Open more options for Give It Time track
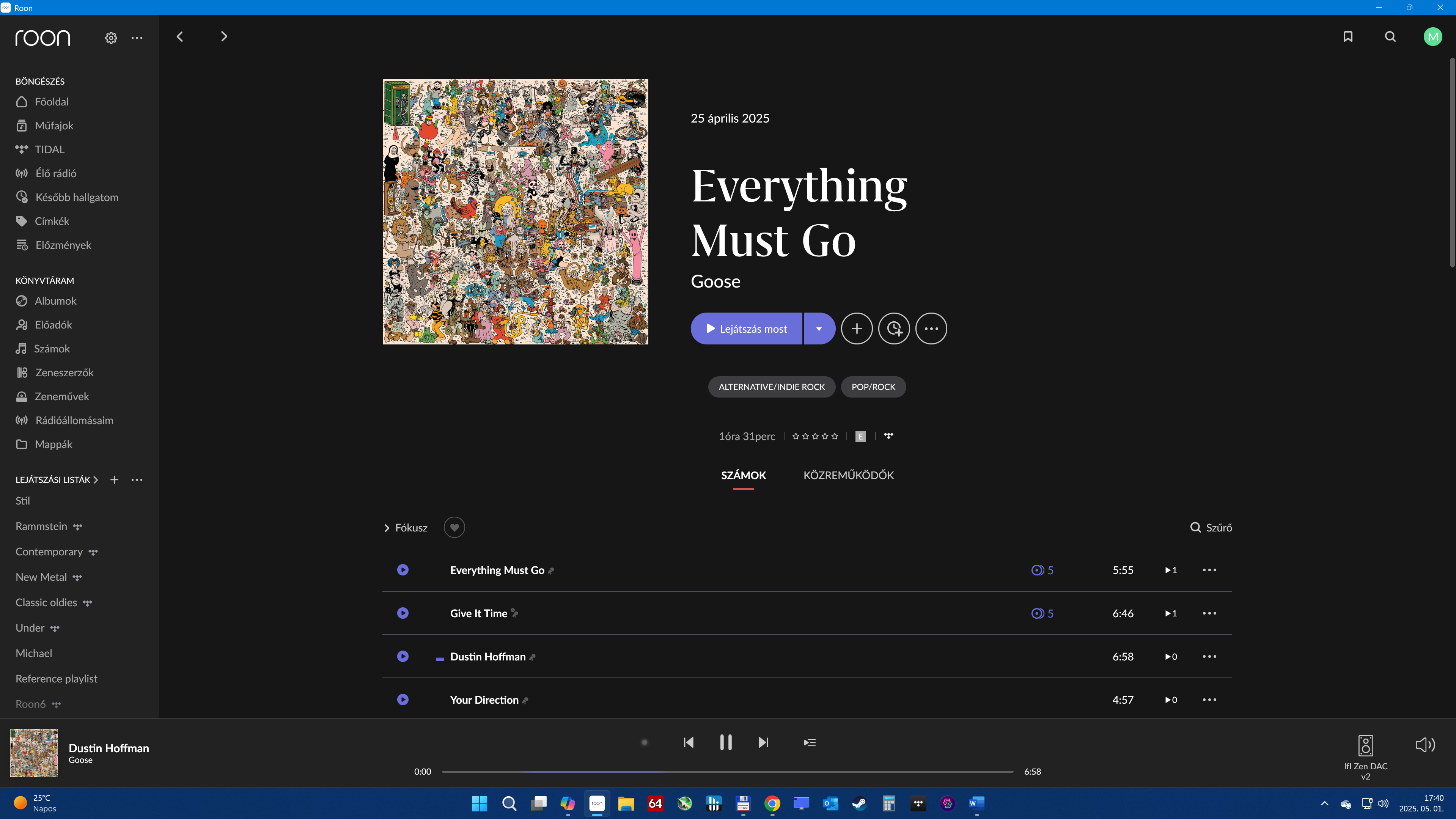The image size is (1456, 819). coord(1209,613)
